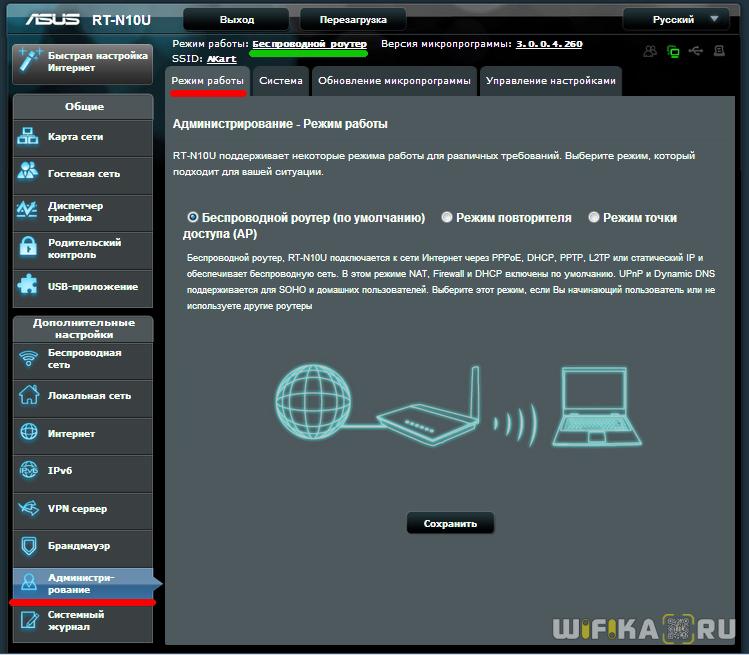
Task: Click the router mode diagram image
Action: 459,406
